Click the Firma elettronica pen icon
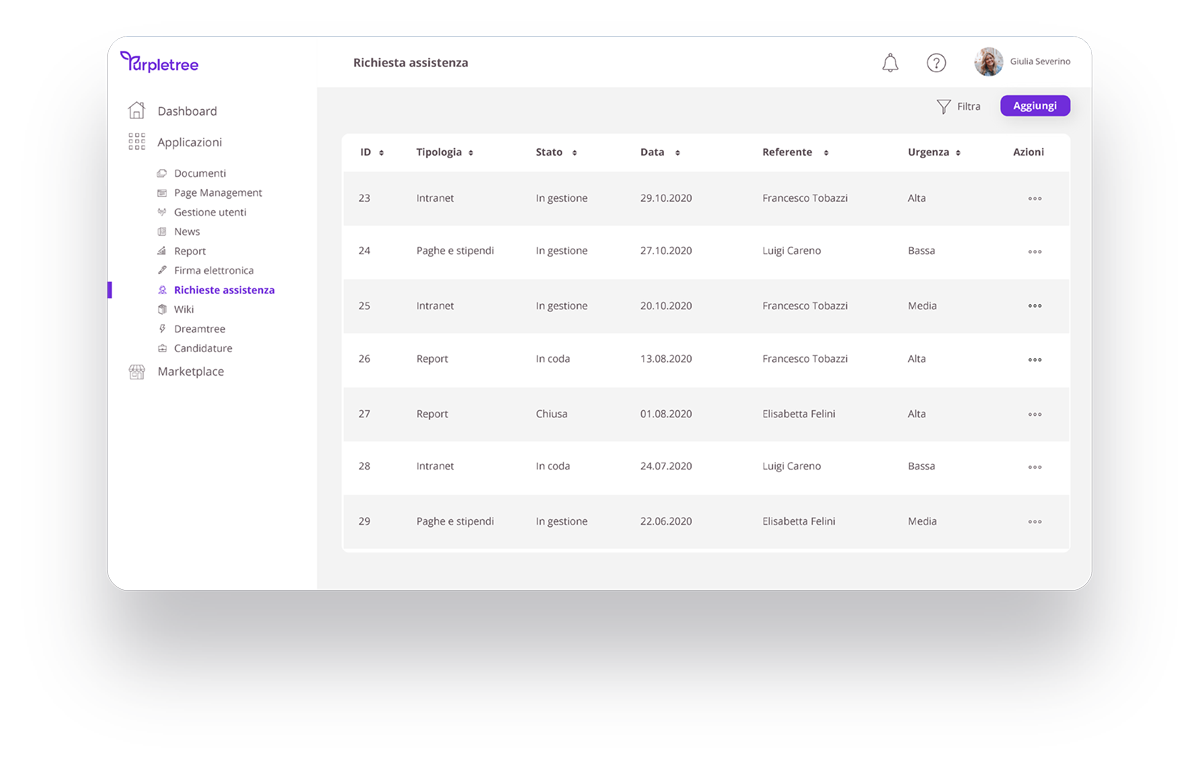This screenshot has height=769, width=1200. [162, 270]
